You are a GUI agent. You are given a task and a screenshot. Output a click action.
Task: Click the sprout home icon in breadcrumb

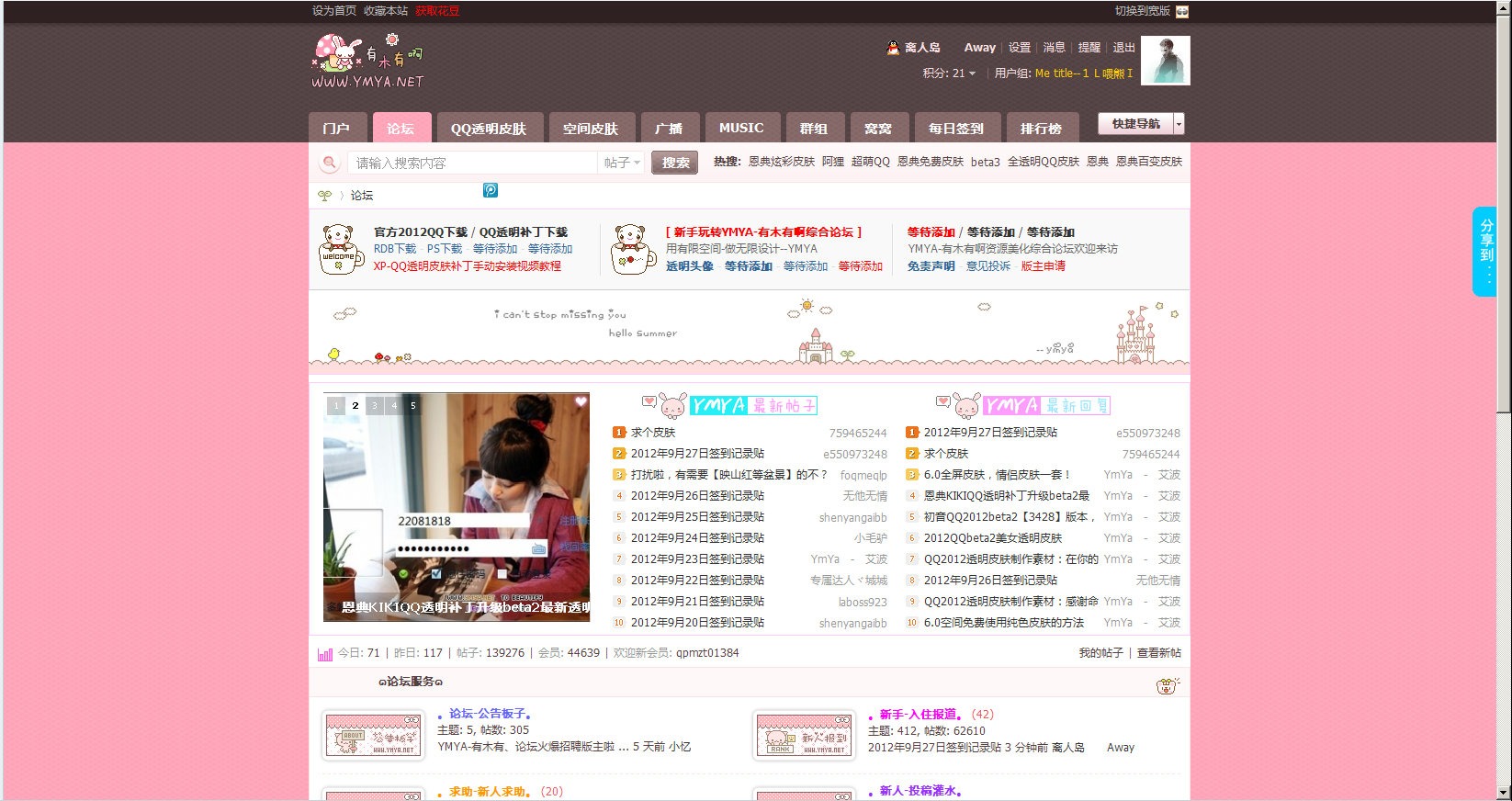tap(324, 196)
